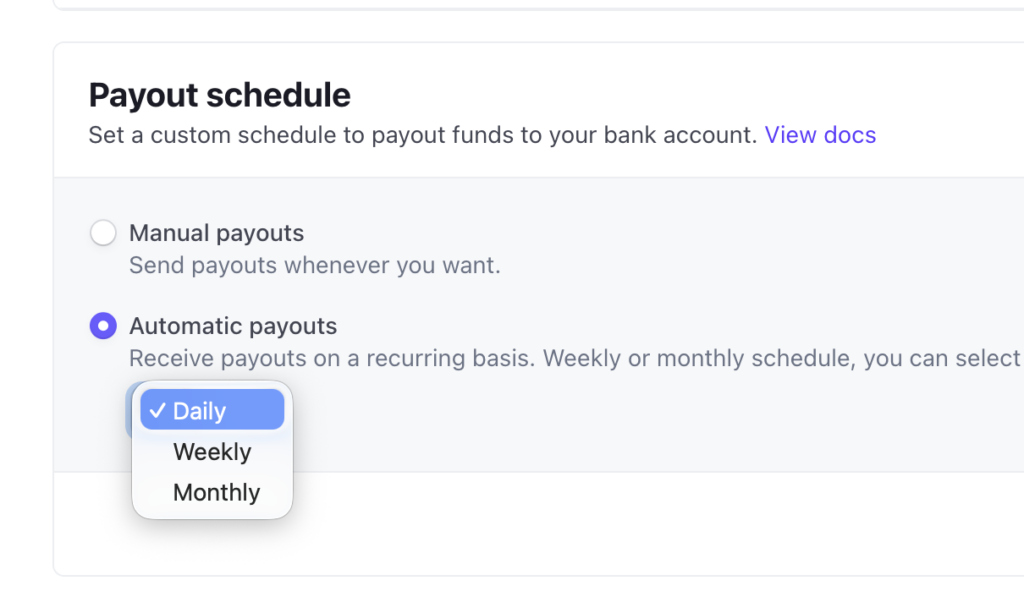Click blank space right of the Payout schedule title
The height and width of the screenshot is (597, 1024).
(650, 95)
